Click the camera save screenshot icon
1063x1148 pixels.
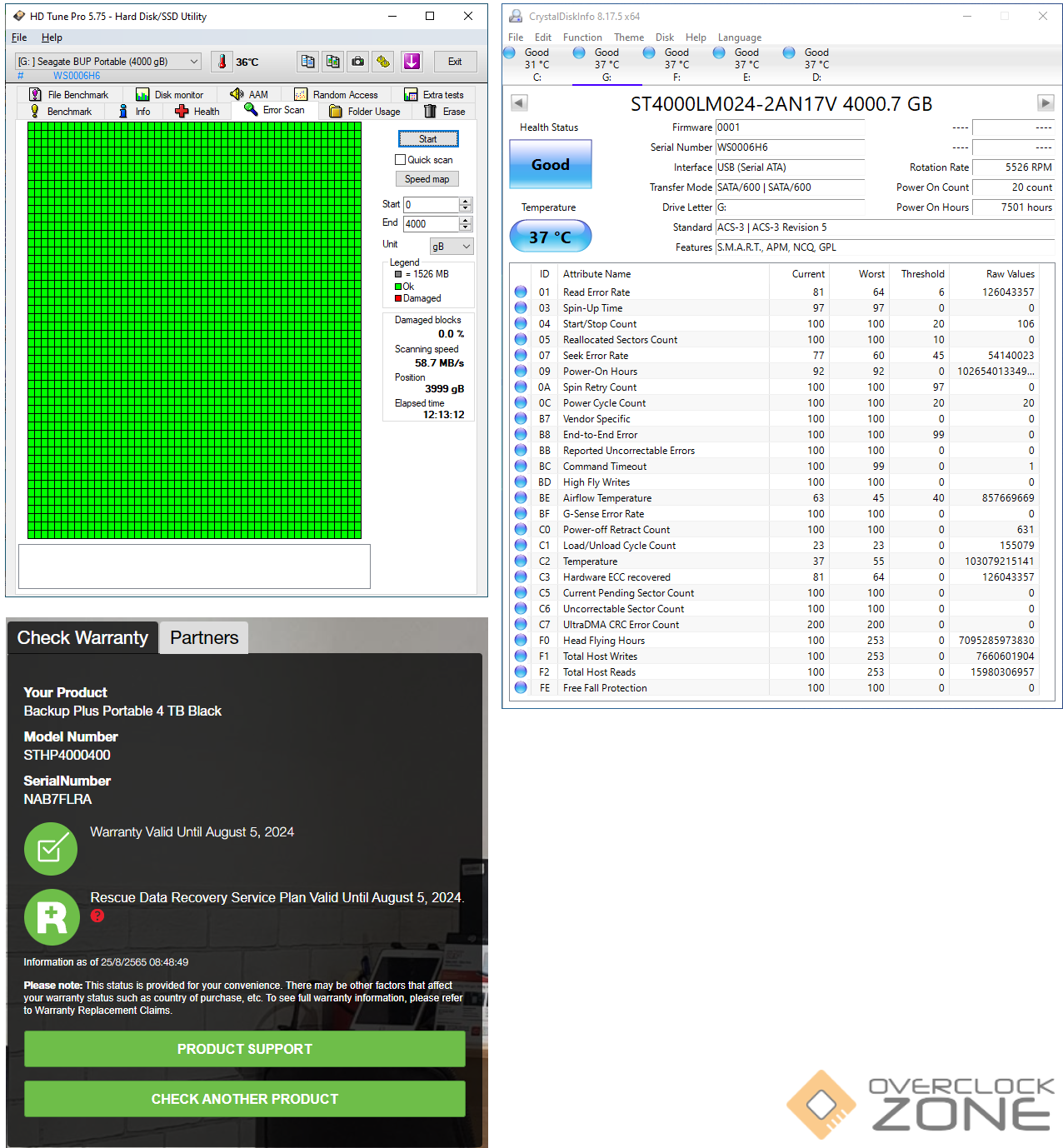[358, 62]
